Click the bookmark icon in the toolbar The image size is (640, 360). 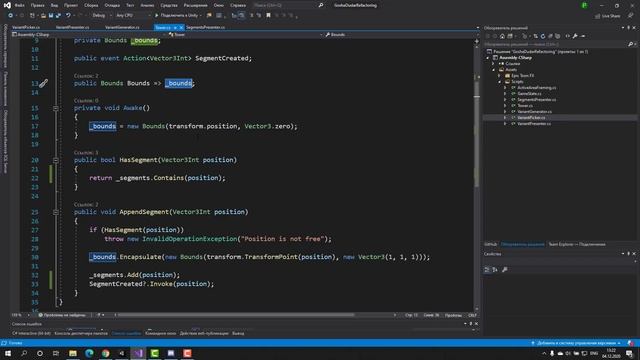coord(268,16)
